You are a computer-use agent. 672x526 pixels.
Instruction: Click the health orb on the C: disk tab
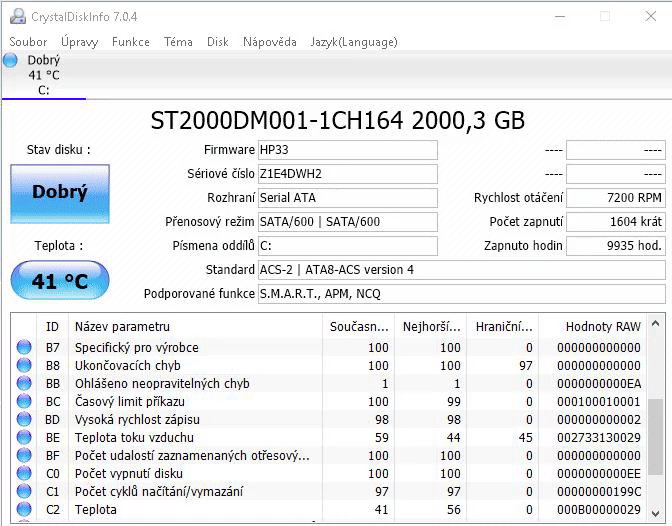[11, 61]
